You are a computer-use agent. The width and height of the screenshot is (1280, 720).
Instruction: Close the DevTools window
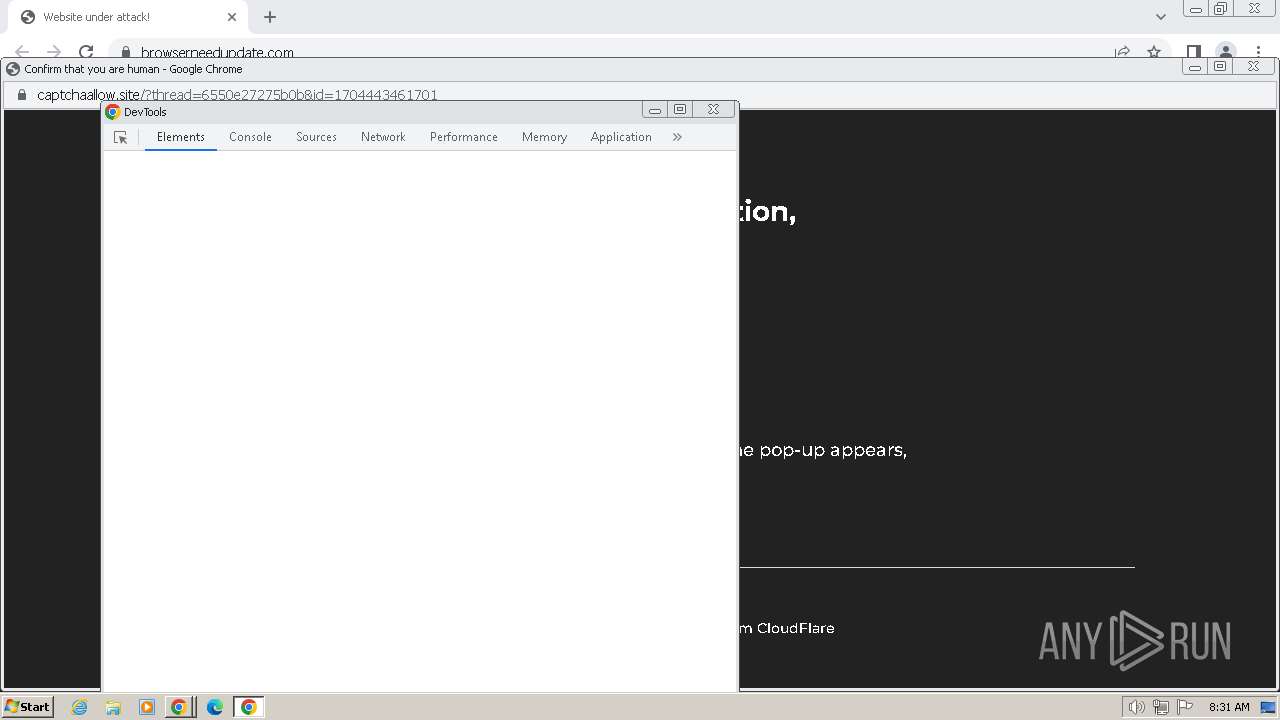[713, 110]
